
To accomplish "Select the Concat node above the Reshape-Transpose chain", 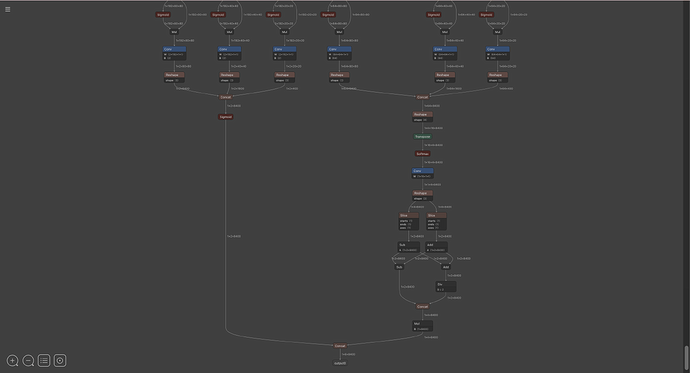I will click(x=422, y=97).
